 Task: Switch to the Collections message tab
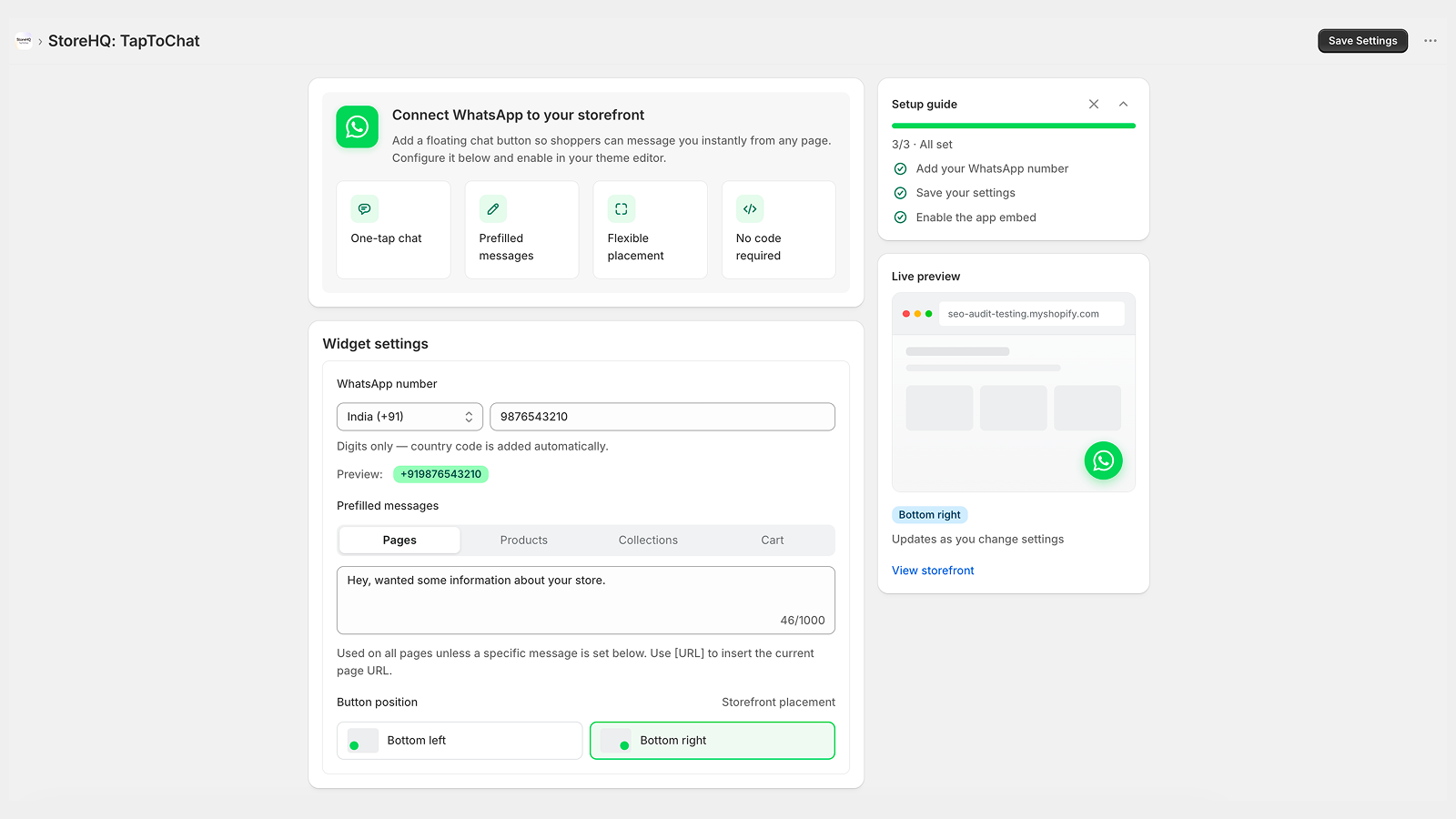(x=648, y=541)
